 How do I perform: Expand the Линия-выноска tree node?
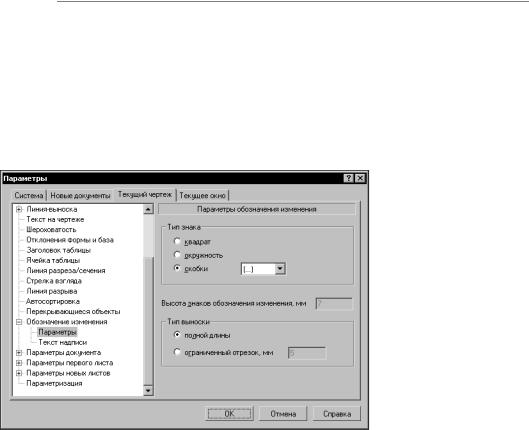click(19, 209)
